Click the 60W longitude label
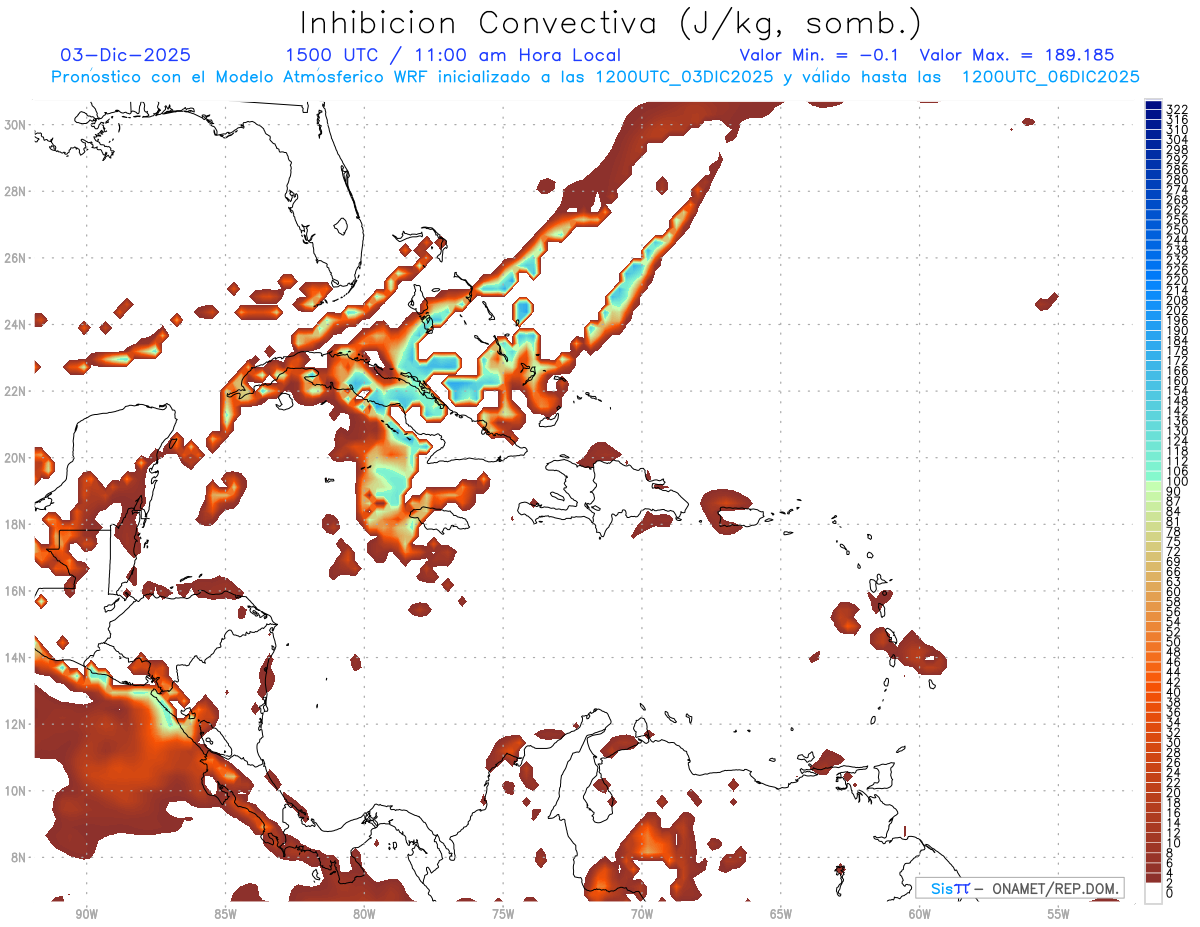This screenshot has width=1200, height=927. tap(920, 914)
